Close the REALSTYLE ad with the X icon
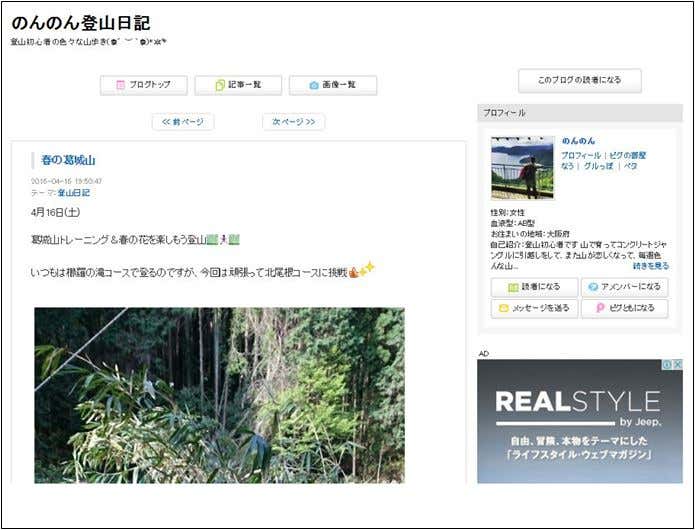695x530 pixels. point(678,364)
